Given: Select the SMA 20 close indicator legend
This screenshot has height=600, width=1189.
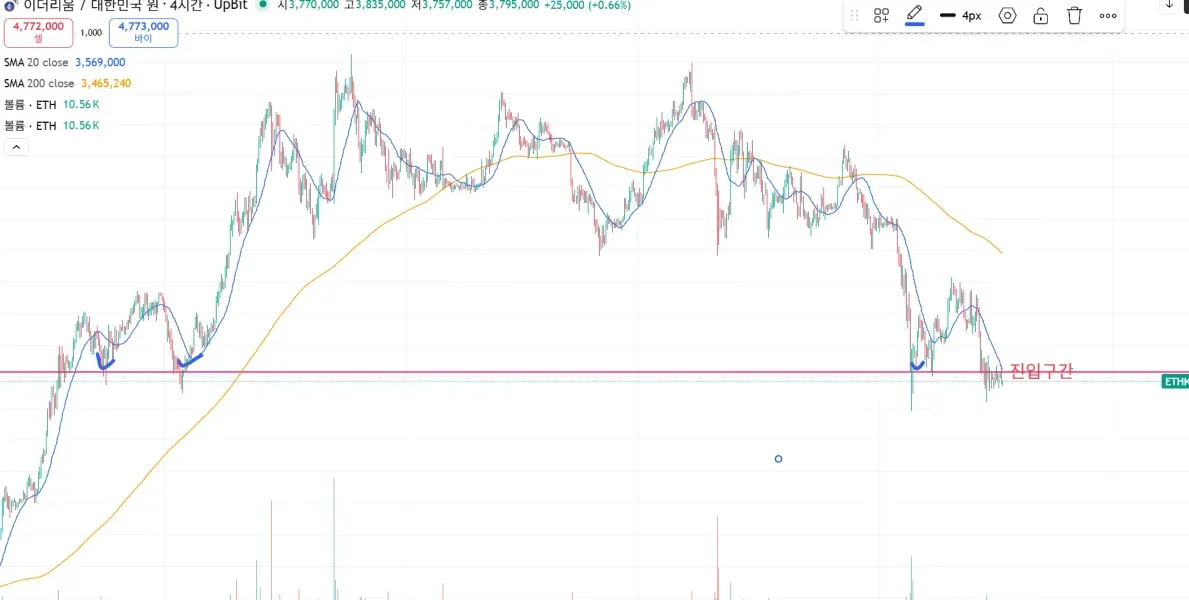Looking at the screenshot, I should 36,62.
